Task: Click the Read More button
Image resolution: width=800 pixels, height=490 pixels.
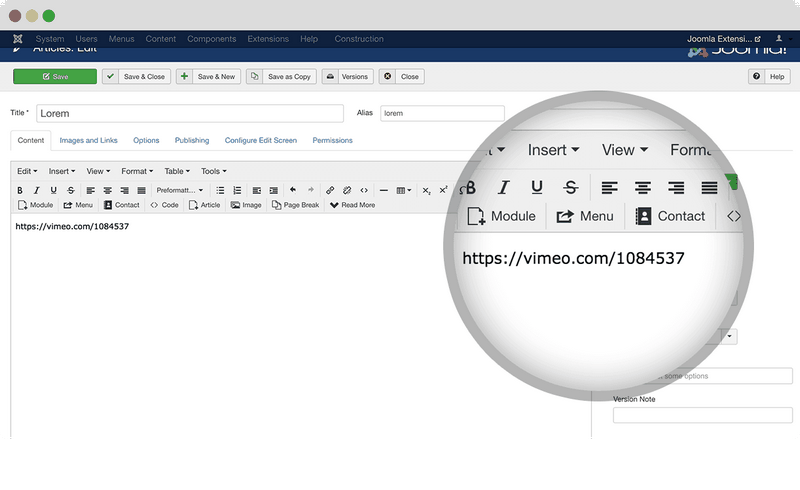Action: 352,205
